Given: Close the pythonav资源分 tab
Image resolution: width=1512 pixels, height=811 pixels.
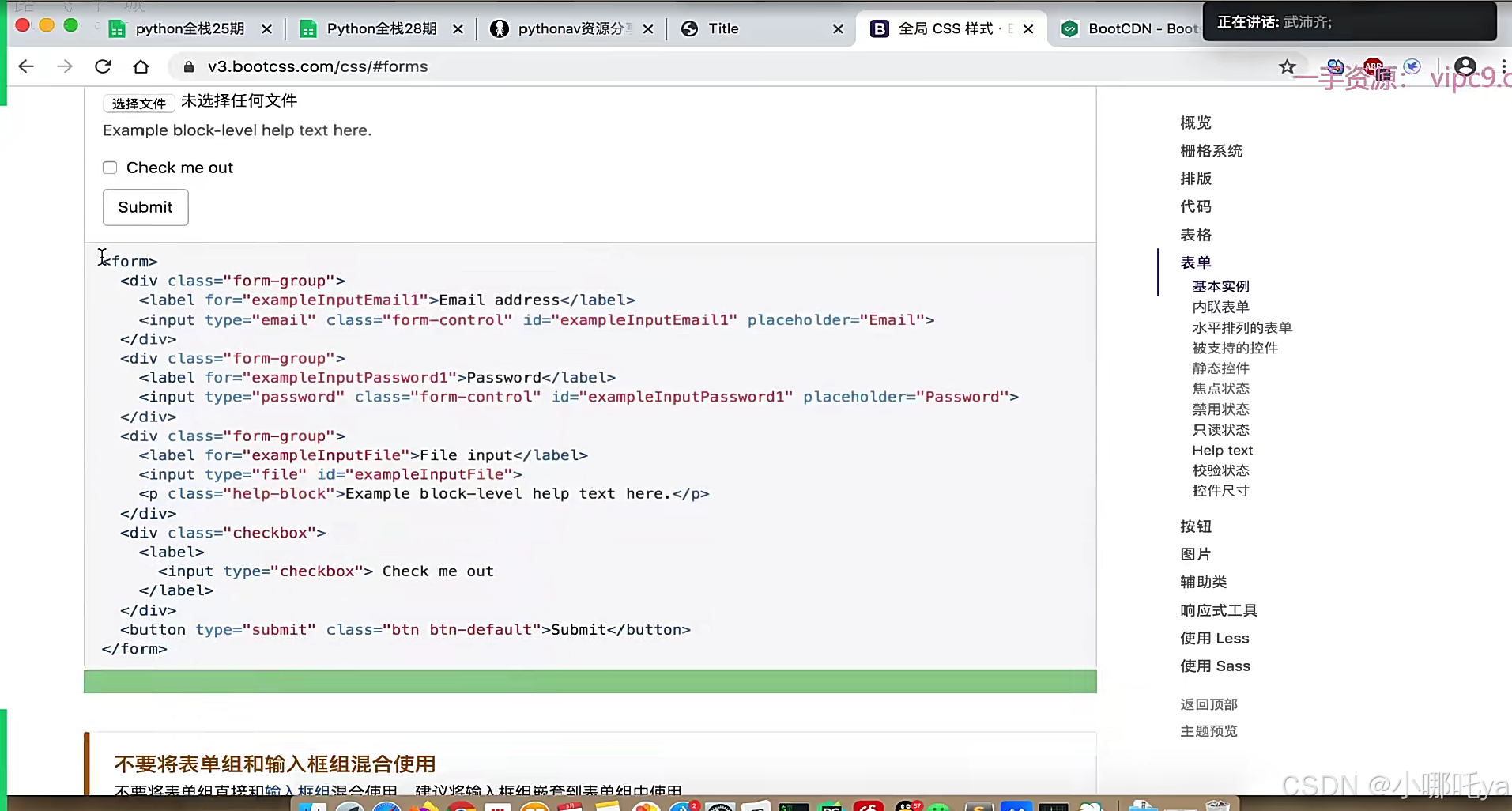Looking at the screenshot, I should [648, 29].
